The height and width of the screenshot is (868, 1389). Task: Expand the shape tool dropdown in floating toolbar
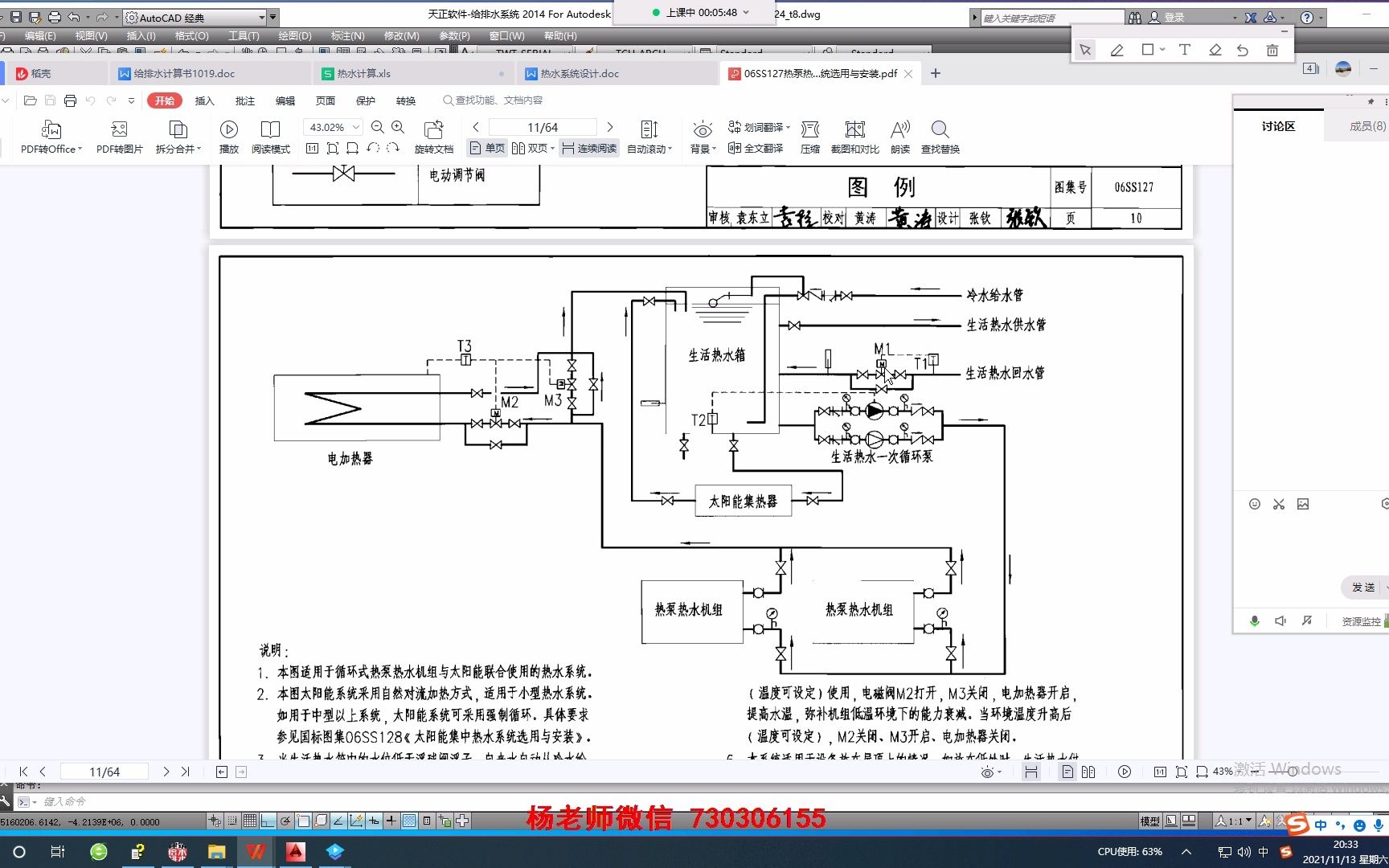click(x=1162, y=50)
